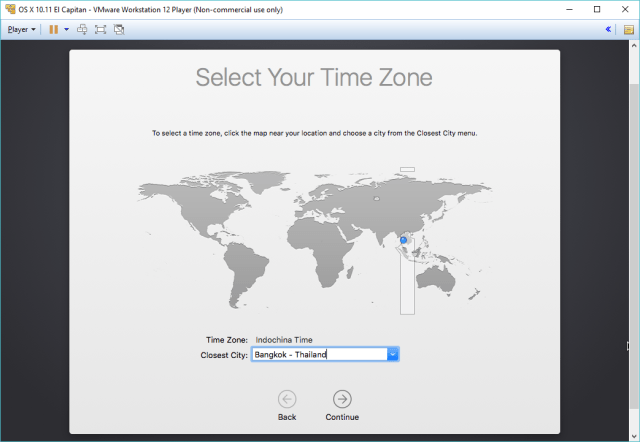The height and width of the screenshot is (442, 640).
Task: Switch to Unity mode
Action: pos(119,29)
